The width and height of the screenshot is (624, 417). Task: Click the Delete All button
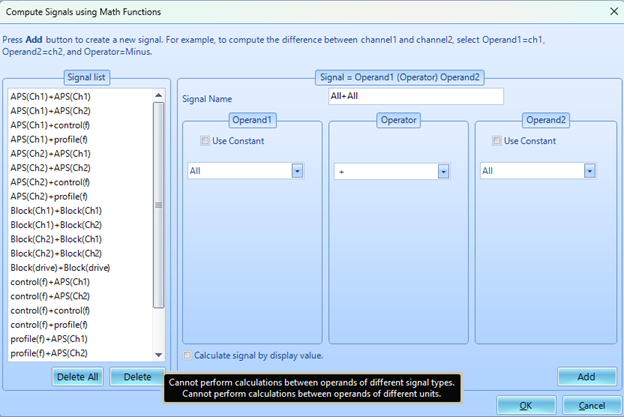click(x=77, y=377)
